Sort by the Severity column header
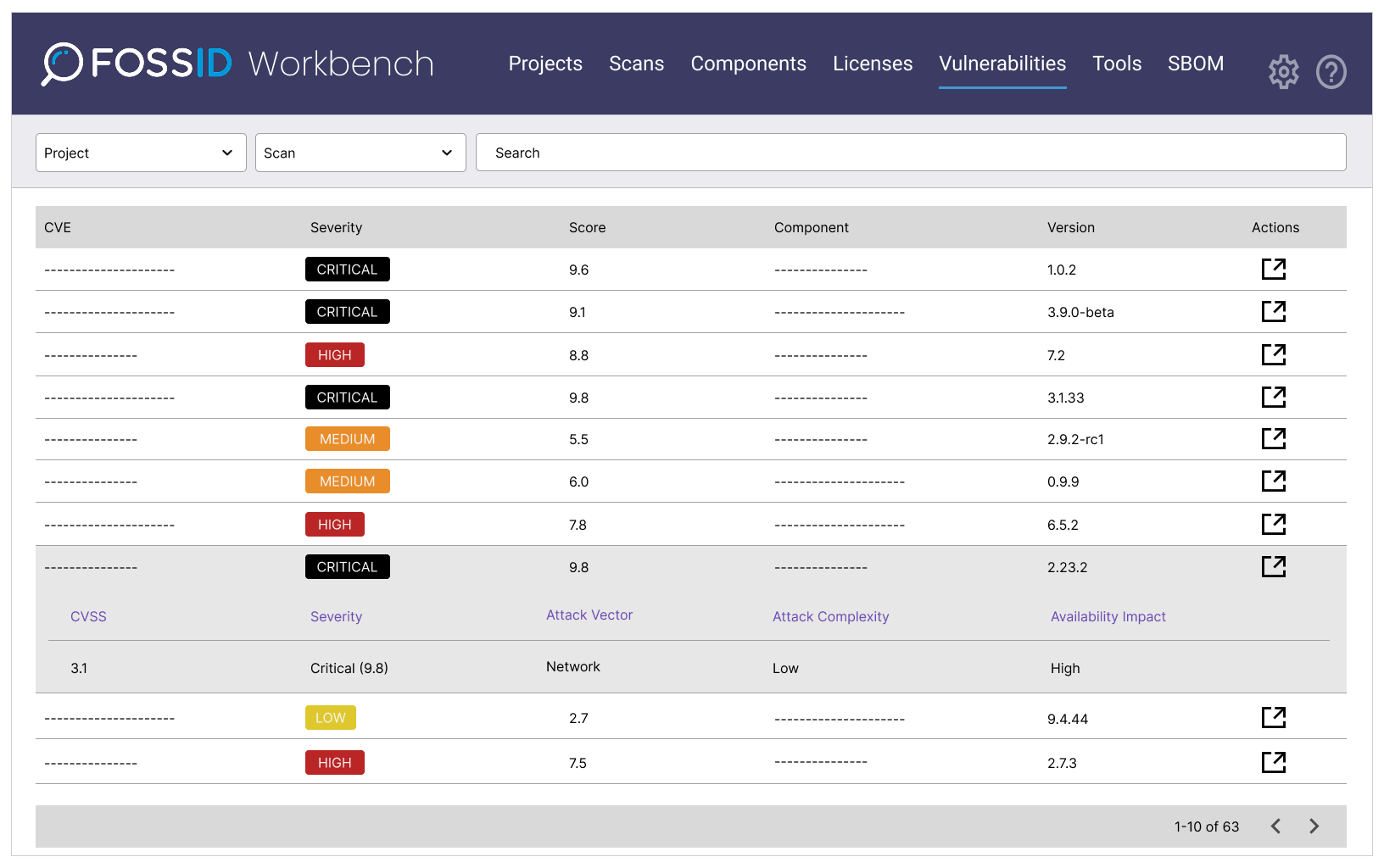Screen dimensions: 1384x868 336,227
